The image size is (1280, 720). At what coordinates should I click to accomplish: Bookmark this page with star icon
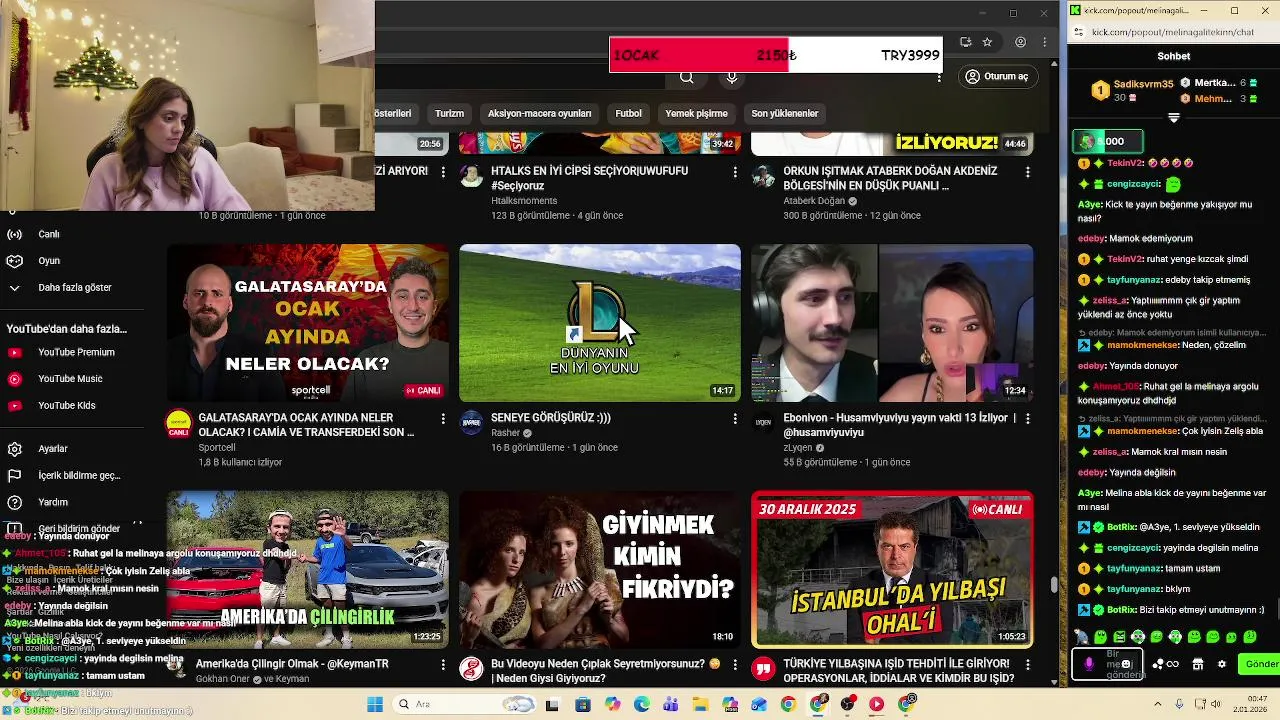[x=987, y=42]
